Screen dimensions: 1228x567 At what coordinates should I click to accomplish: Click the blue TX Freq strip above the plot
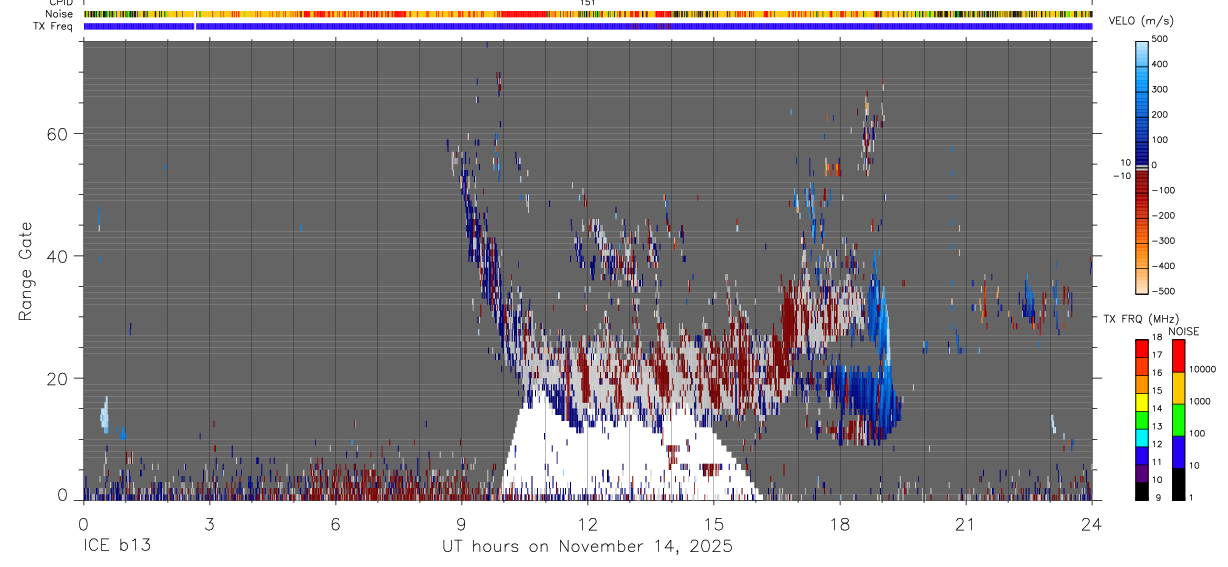coord(588,26)
